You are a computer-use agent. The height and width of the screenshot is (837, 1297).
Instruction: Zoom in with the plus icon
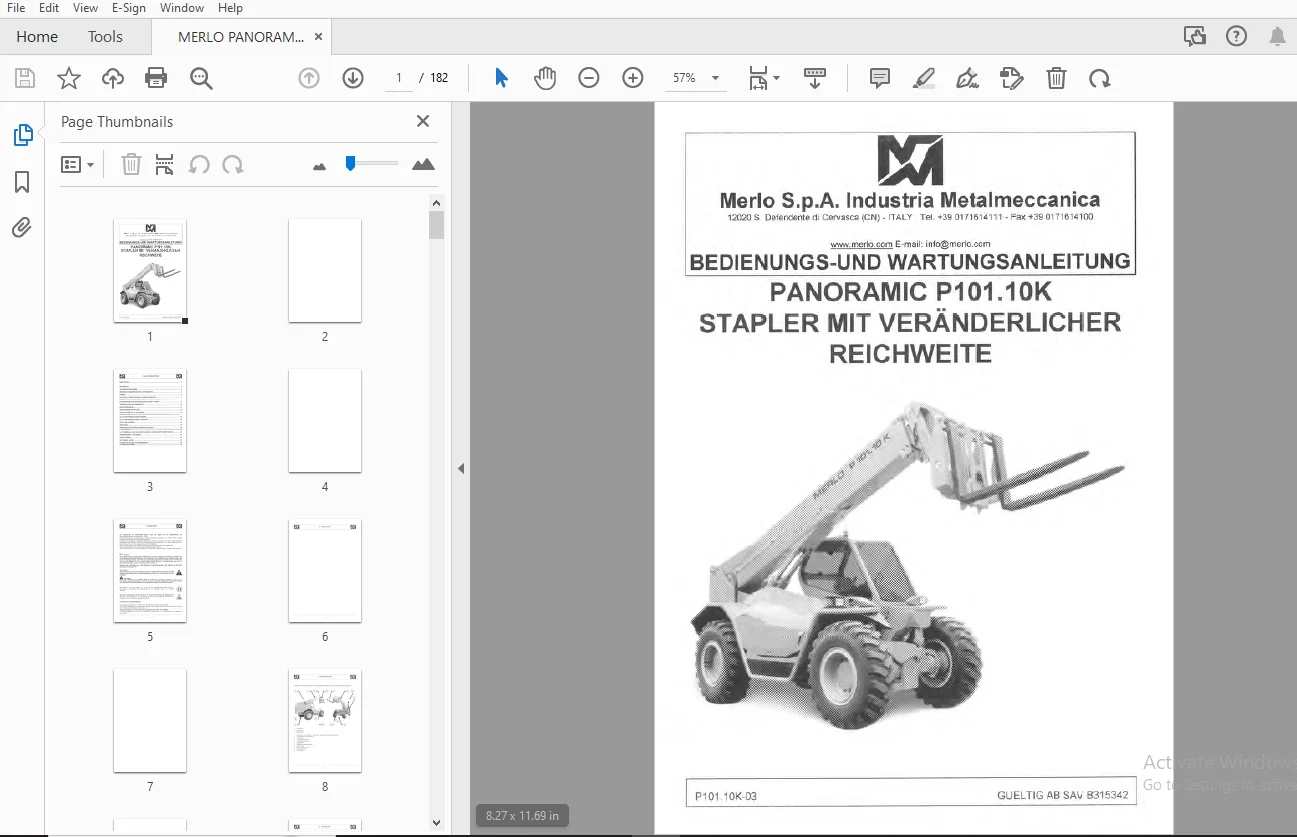[x=633, y=78]
